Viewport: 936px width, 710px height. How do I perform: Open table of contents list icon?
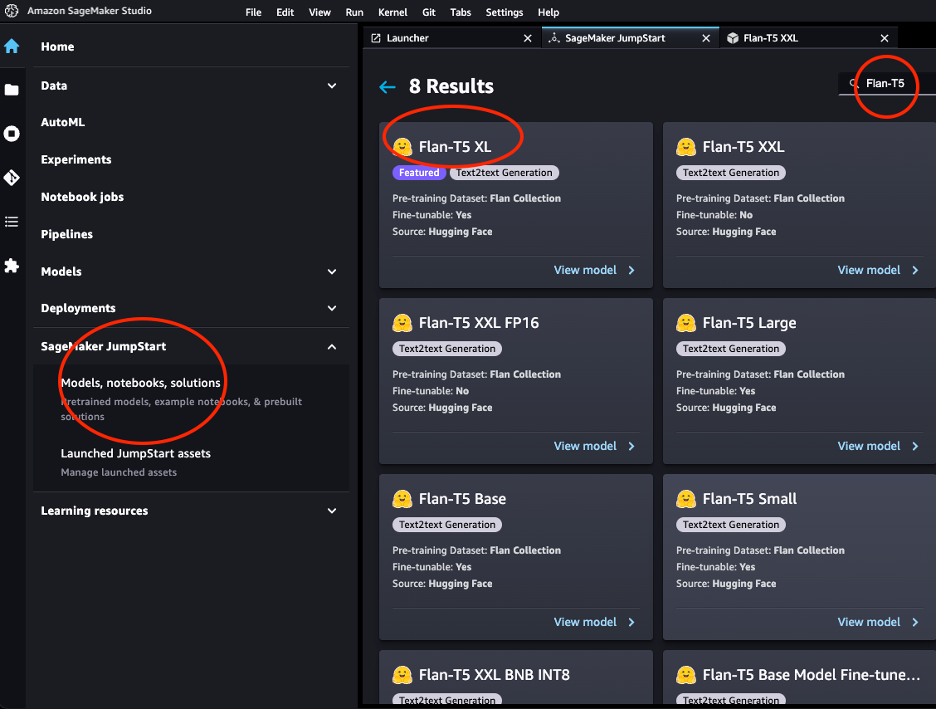pyautogui.click(x=12, y=222)
